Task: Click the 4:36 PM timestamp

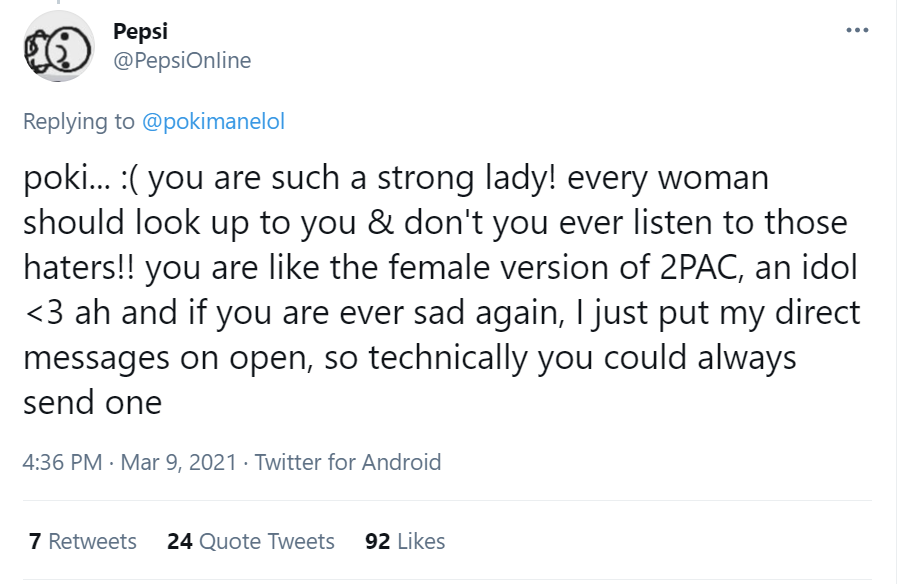Action: (62, 462)
